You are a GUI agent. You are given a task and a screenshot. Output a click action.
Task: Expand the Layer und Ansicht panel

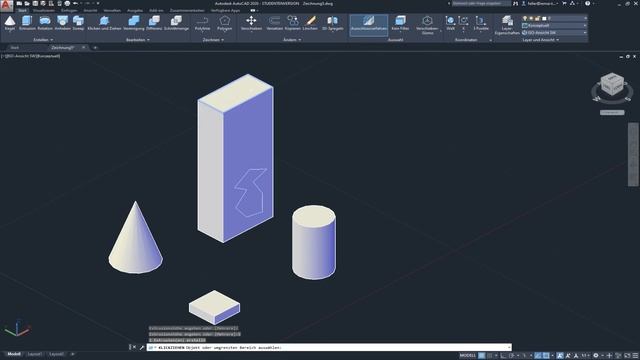(x=540, y=40)
